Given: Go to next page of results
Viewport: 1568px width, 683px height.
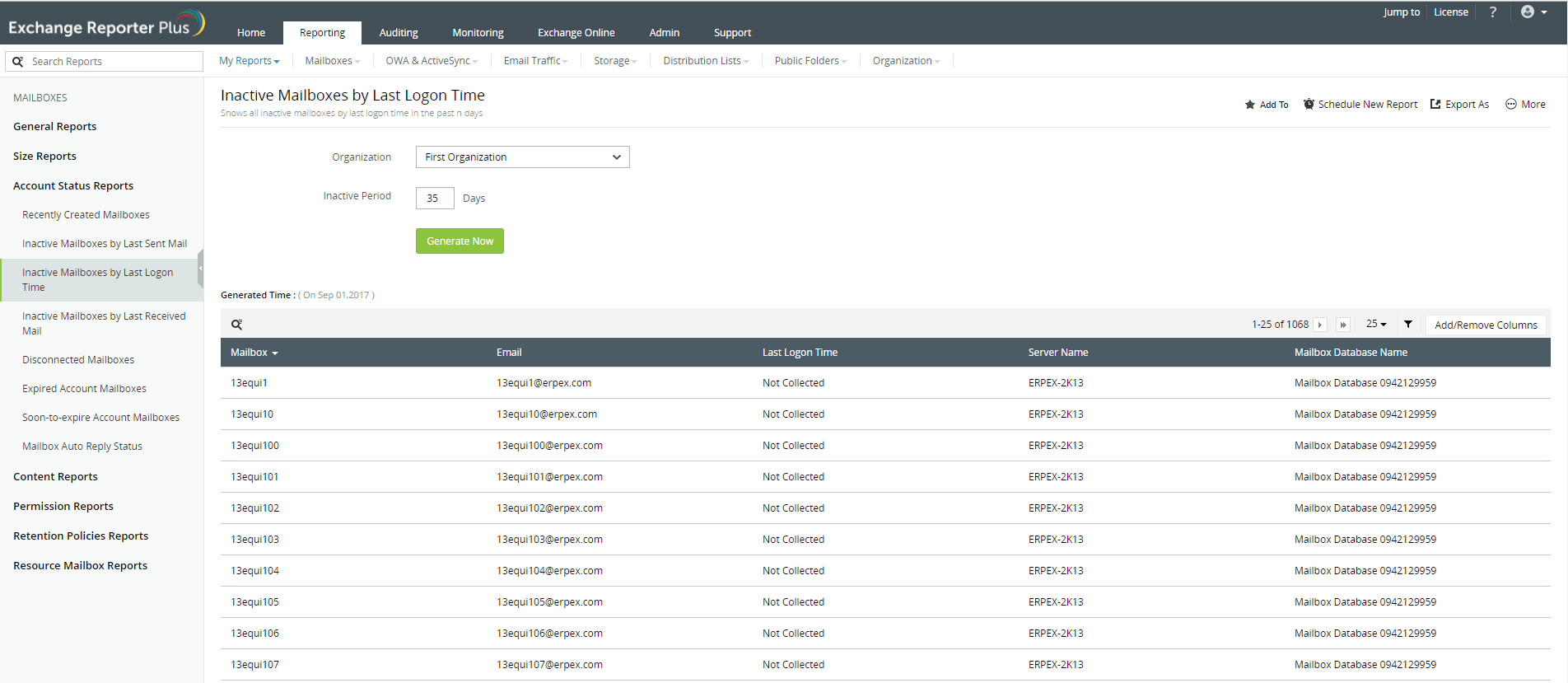Looking at the screenshot, I should [1320, 325].
